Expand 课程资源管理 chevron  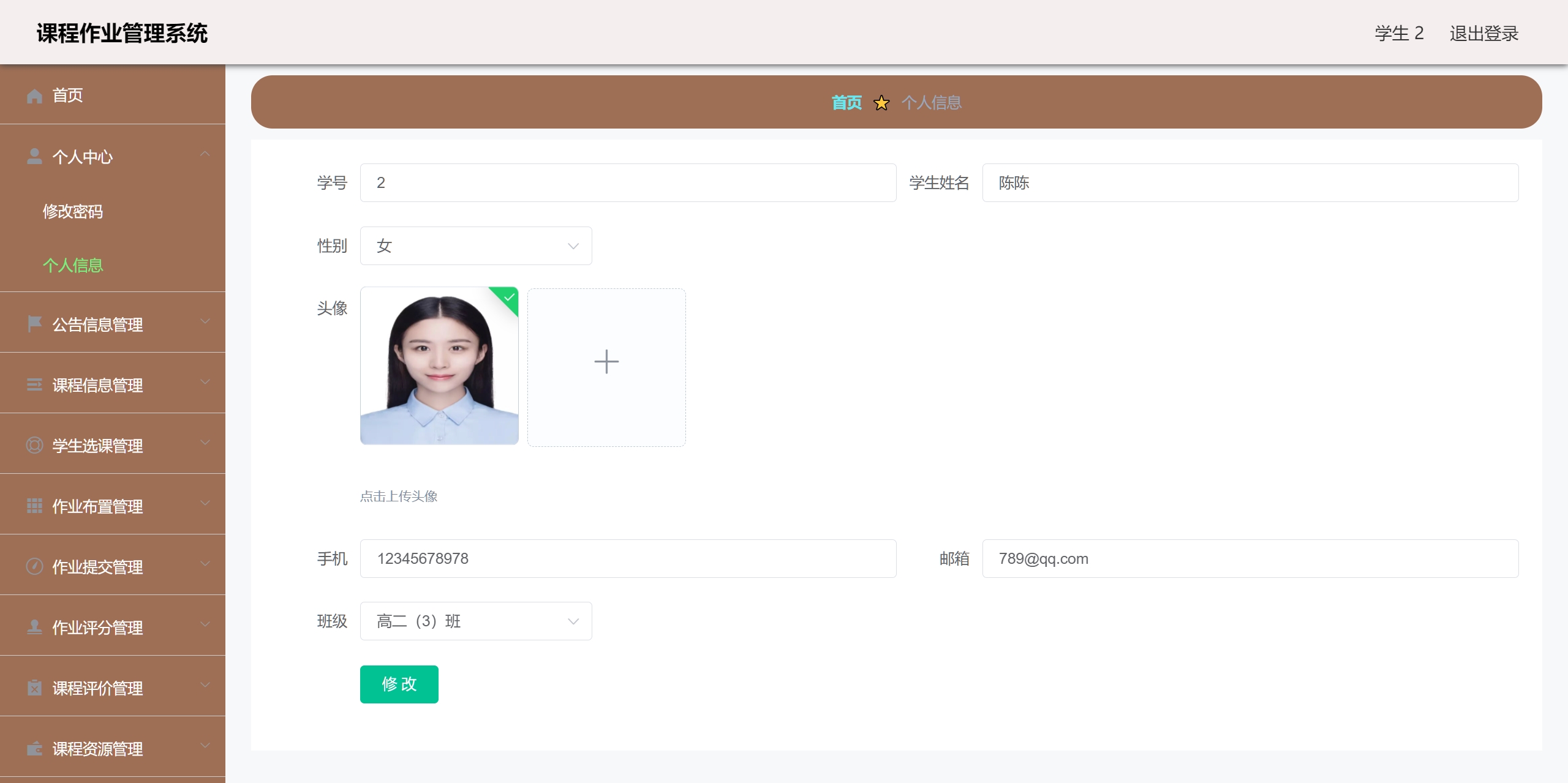[205, 745]
